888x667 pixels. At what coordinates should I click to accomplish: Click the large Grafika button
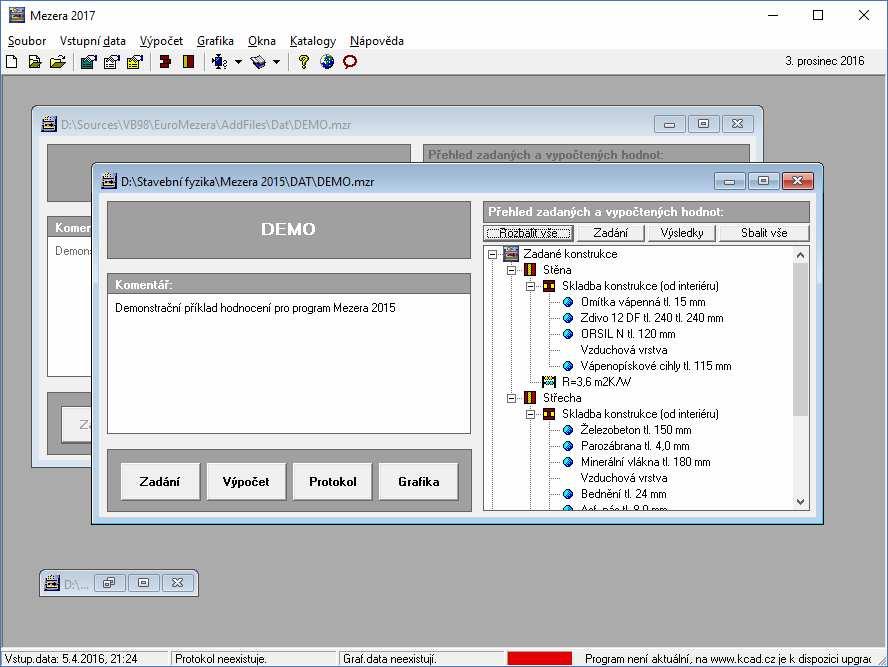coord(418,481)
